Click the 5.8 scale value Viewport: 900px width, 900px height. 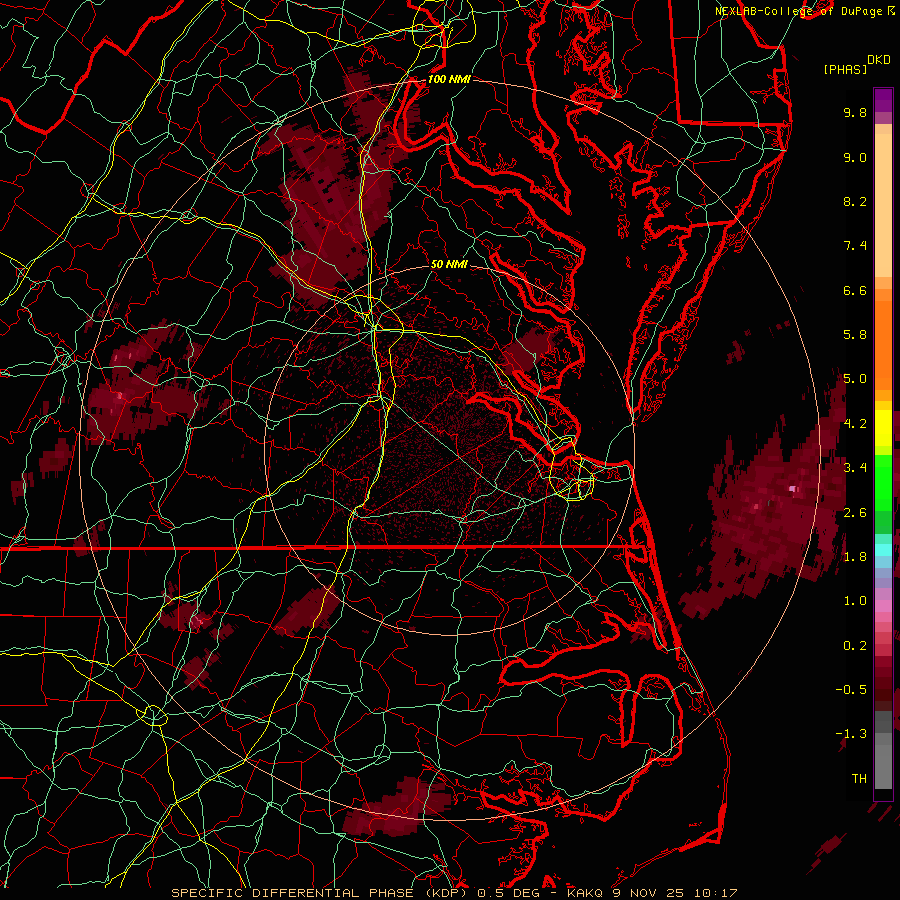point(855,335)
